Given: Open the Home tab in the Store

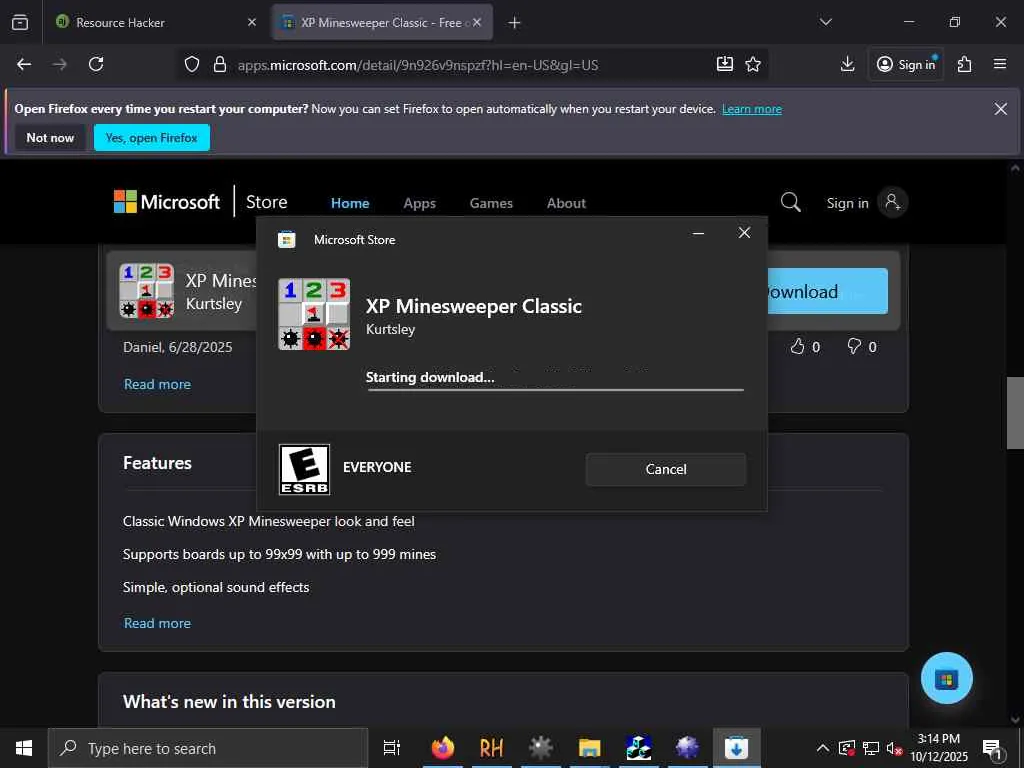Looking at the screenshot, I should 350,203.
